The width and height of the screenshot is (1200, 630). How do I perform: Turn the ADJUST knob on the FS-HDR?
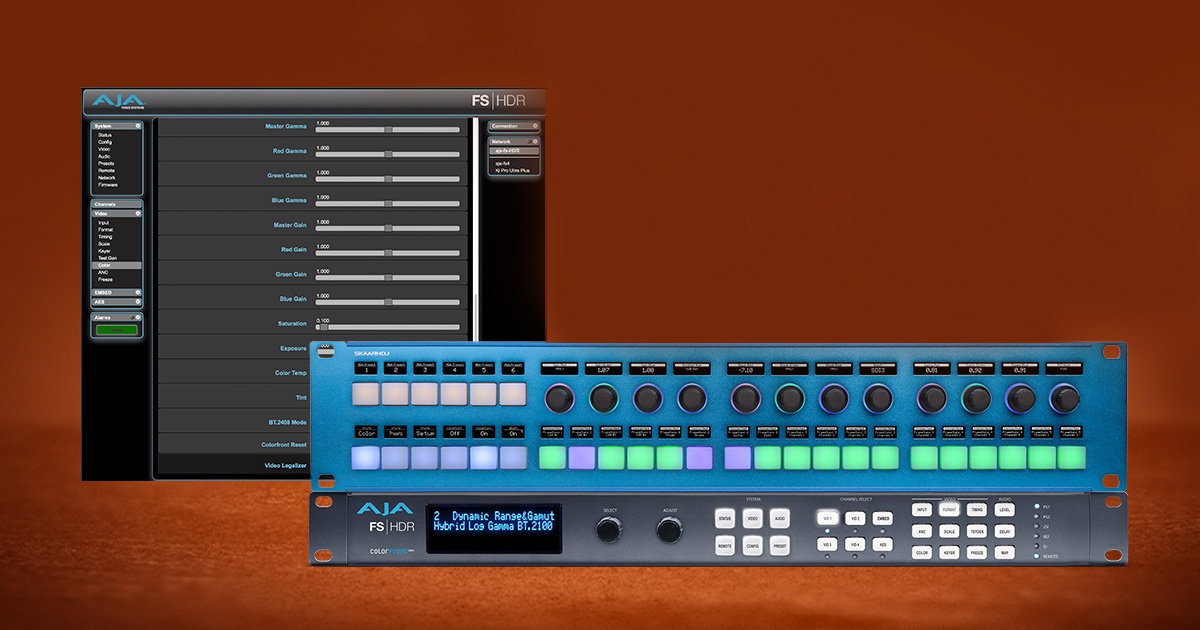tap(669, 531)
